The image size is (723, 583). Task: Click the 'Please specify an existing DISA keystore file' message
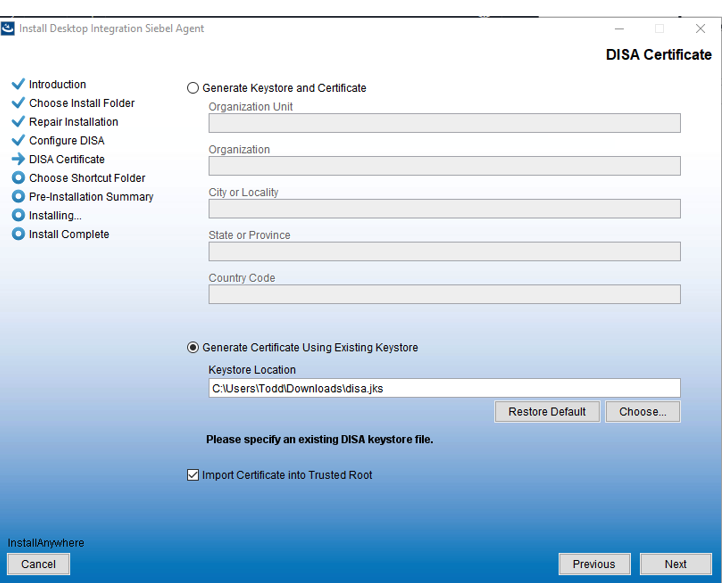320,439
